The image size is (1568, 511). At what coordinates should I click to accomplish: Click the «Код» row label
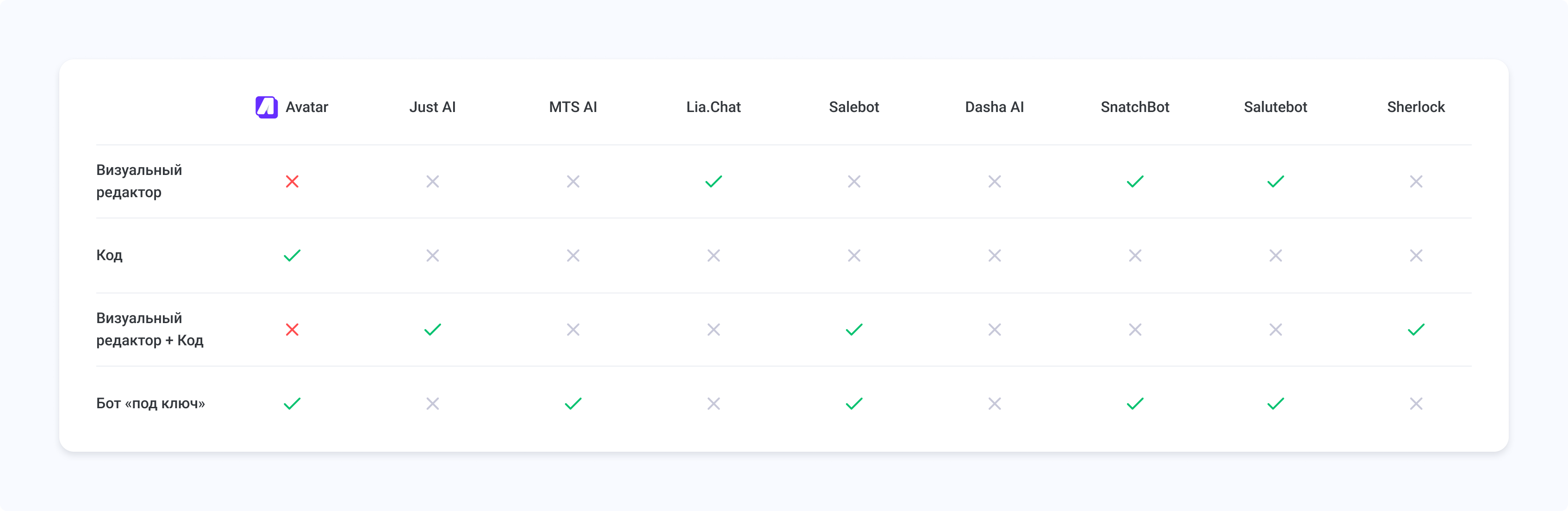click(x=110, y=255)
